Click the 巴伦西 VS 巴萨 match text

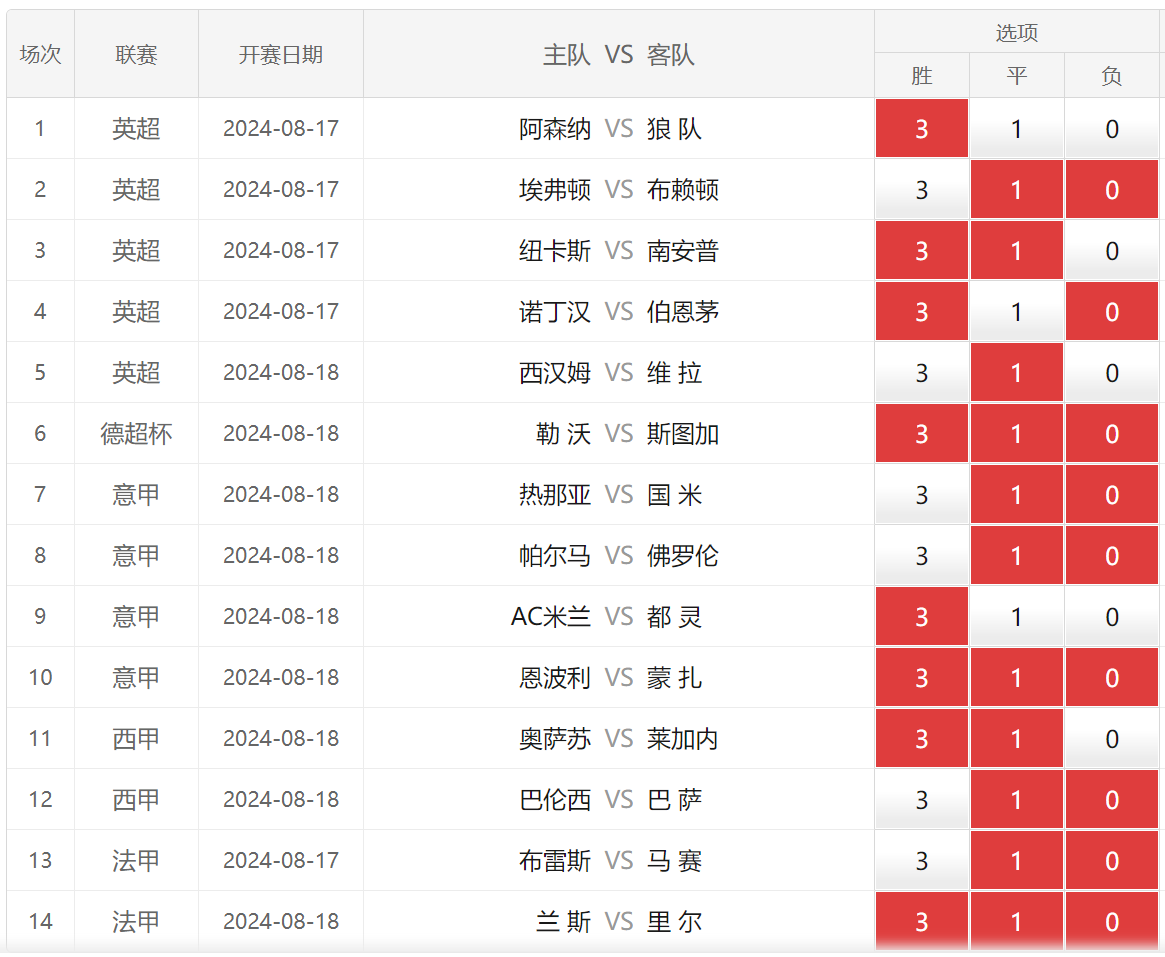point(610,799)
